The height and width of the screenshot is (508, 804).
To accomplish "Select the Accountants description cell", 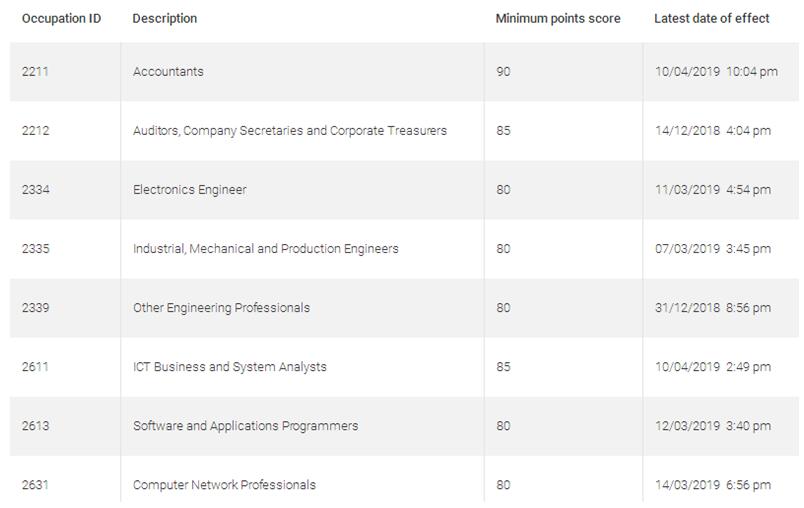I will point(168,72).
